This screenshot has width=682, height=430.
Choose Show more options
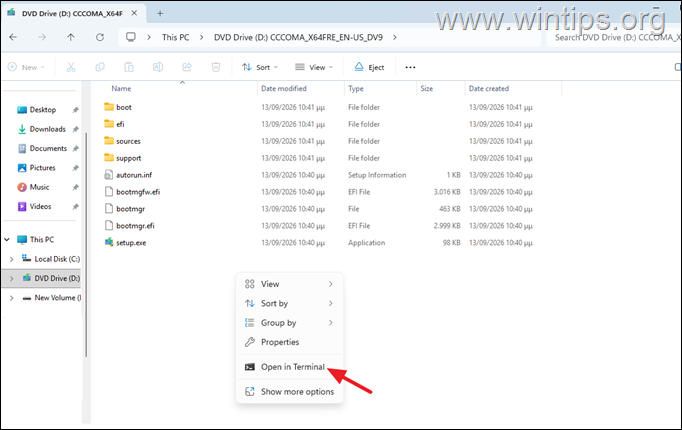coord(289,392)
